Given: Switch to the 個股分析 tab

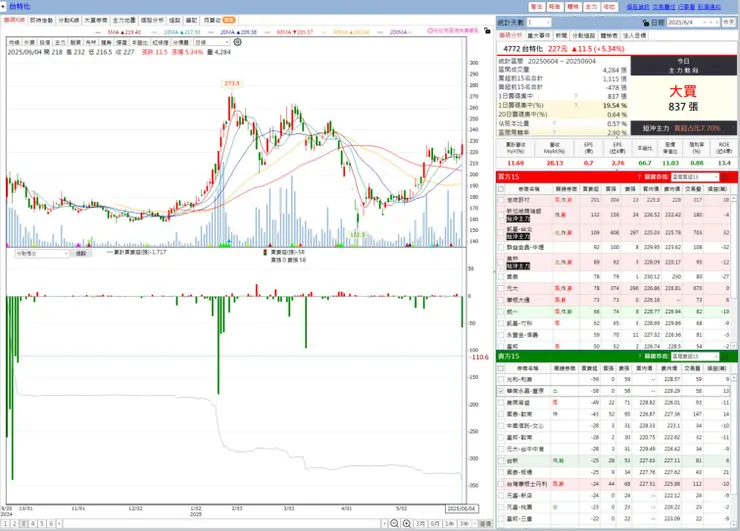Looking at the screenshot, I should click(x=152, y=20).
